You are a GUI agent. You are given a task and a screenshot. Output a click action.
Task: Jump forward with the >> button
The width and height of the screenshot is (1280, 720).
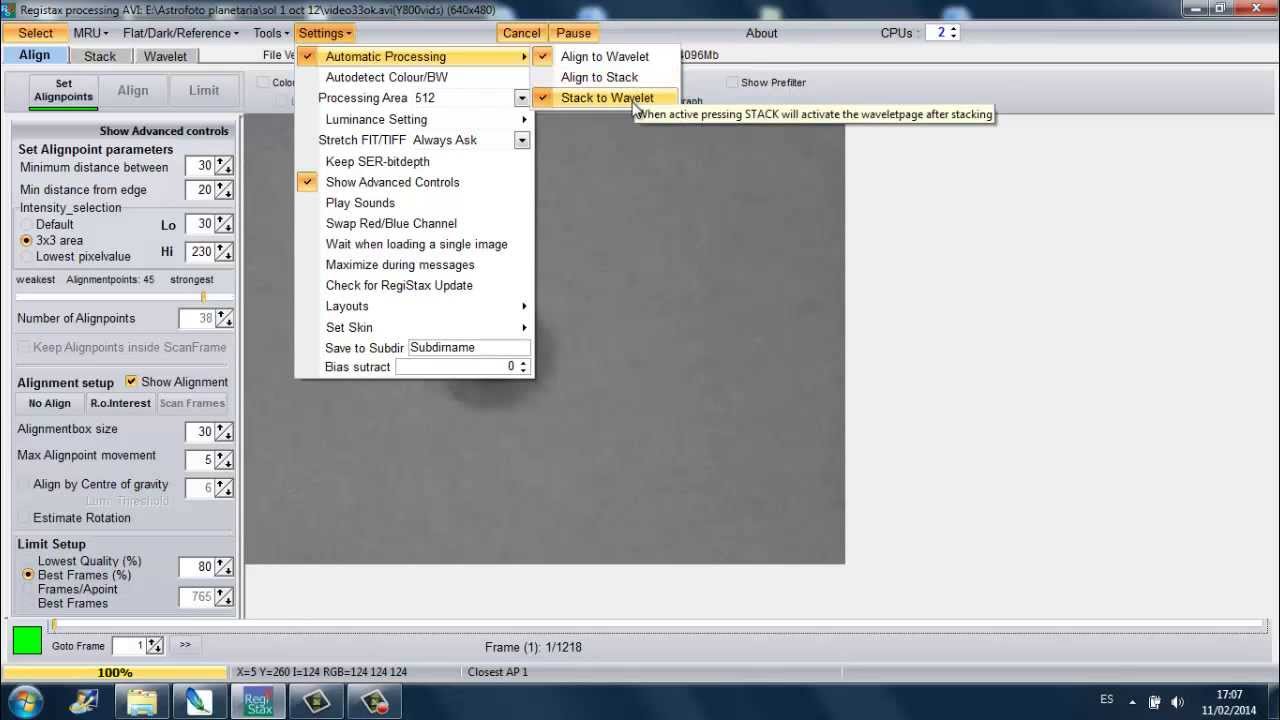(x=185, y=645)
